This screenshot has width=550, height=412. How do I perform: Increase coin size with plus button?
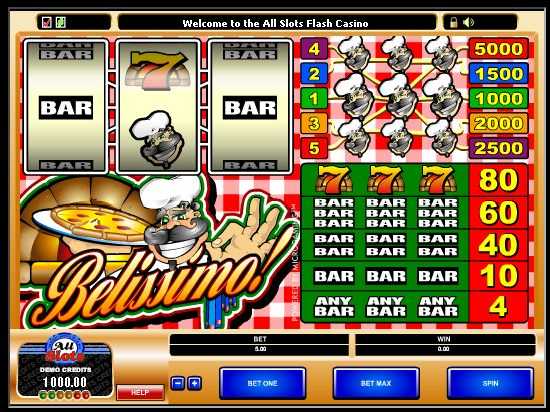[x=194, y=383]
